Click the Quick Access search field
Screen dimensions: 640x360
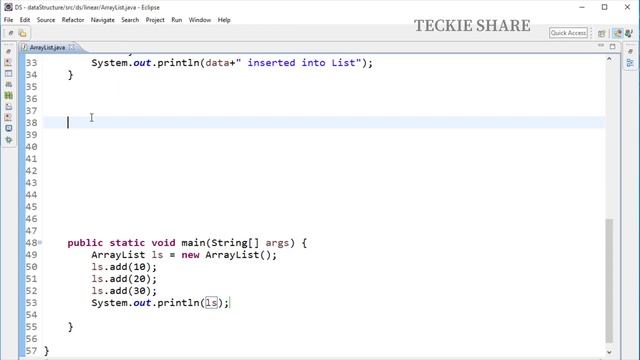[x=568, y=33]
